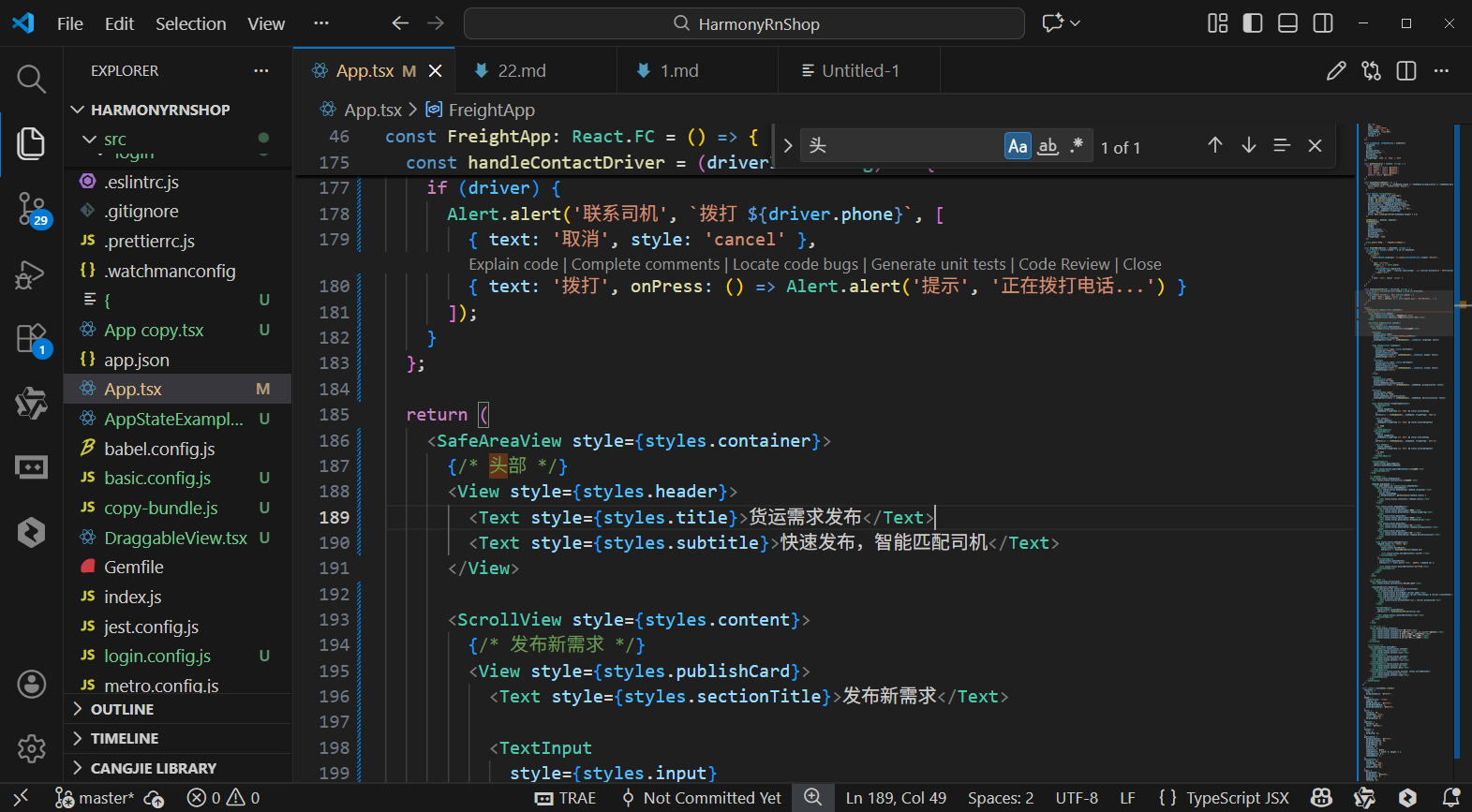Open DraggableView.tsx in explorer
Screen dimensions: 1472x812
[178, 538]
